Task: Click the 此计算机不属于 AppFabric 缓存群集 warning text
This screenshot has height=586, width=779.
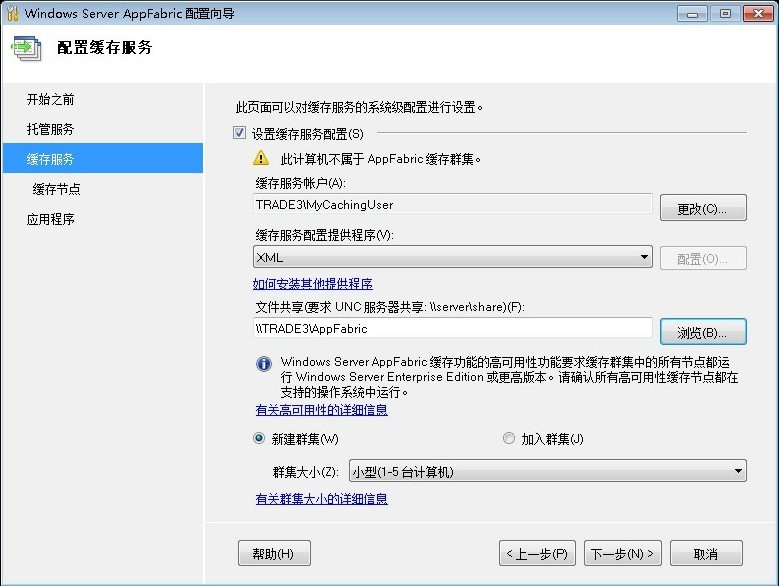Action: click(x=381, y=159)
